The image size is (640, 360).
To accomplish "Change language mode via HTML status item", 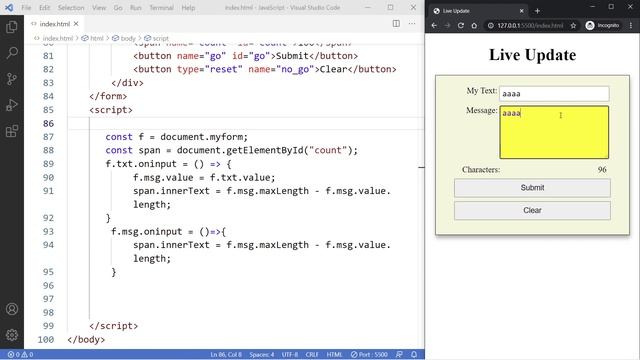I will (334, 355).
